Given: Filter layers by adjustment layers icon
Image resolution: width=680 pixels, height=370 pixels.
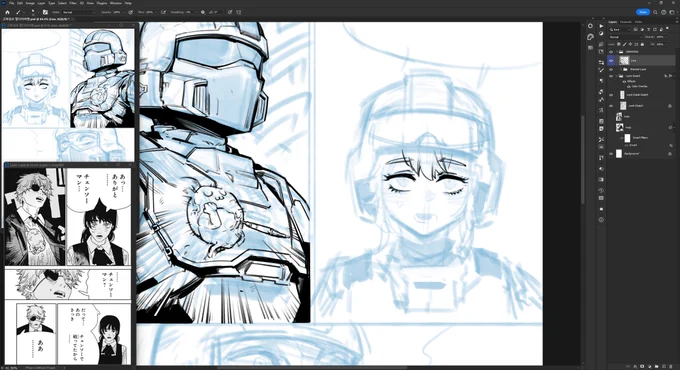Looking at the screenshot, I should point(642,29).
